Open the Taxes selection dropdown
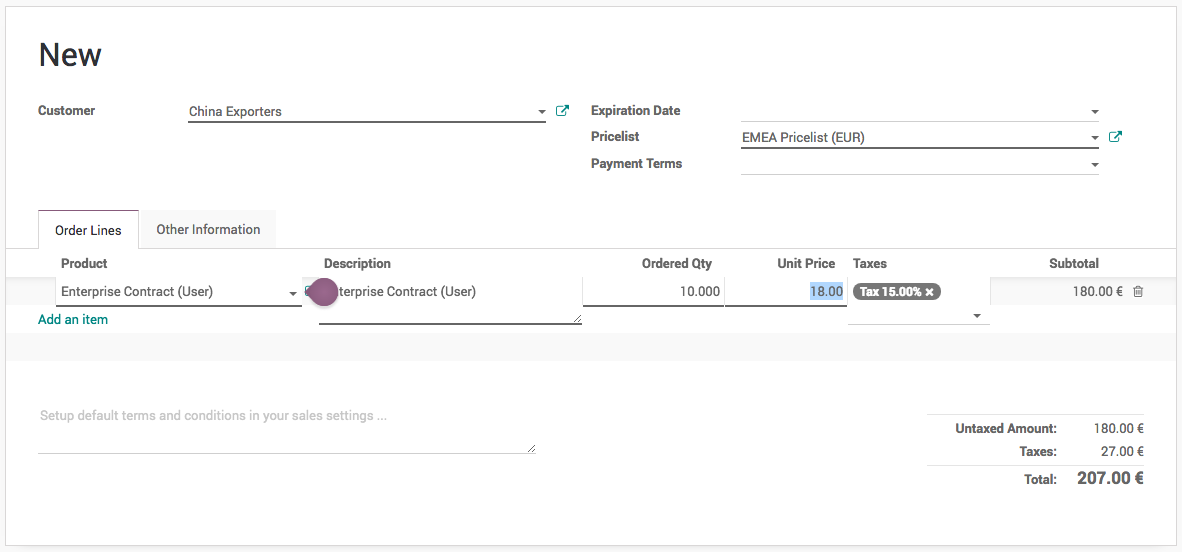Image resolution: width=1182 pixels, height=552 pixels. (976, 317)
